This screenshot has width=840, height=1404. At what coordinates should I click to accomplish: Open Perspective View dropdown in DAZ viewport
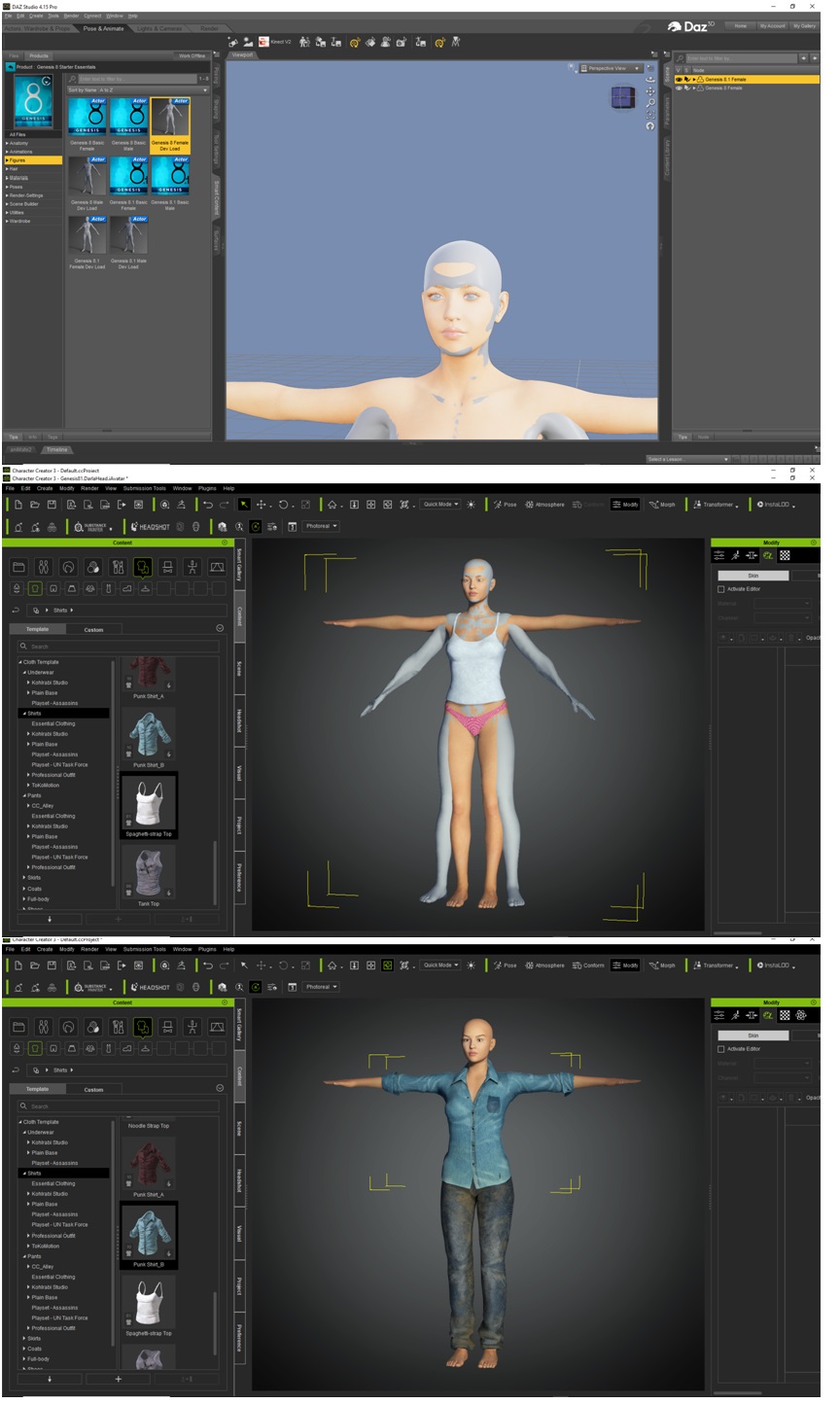click(612, 68)
